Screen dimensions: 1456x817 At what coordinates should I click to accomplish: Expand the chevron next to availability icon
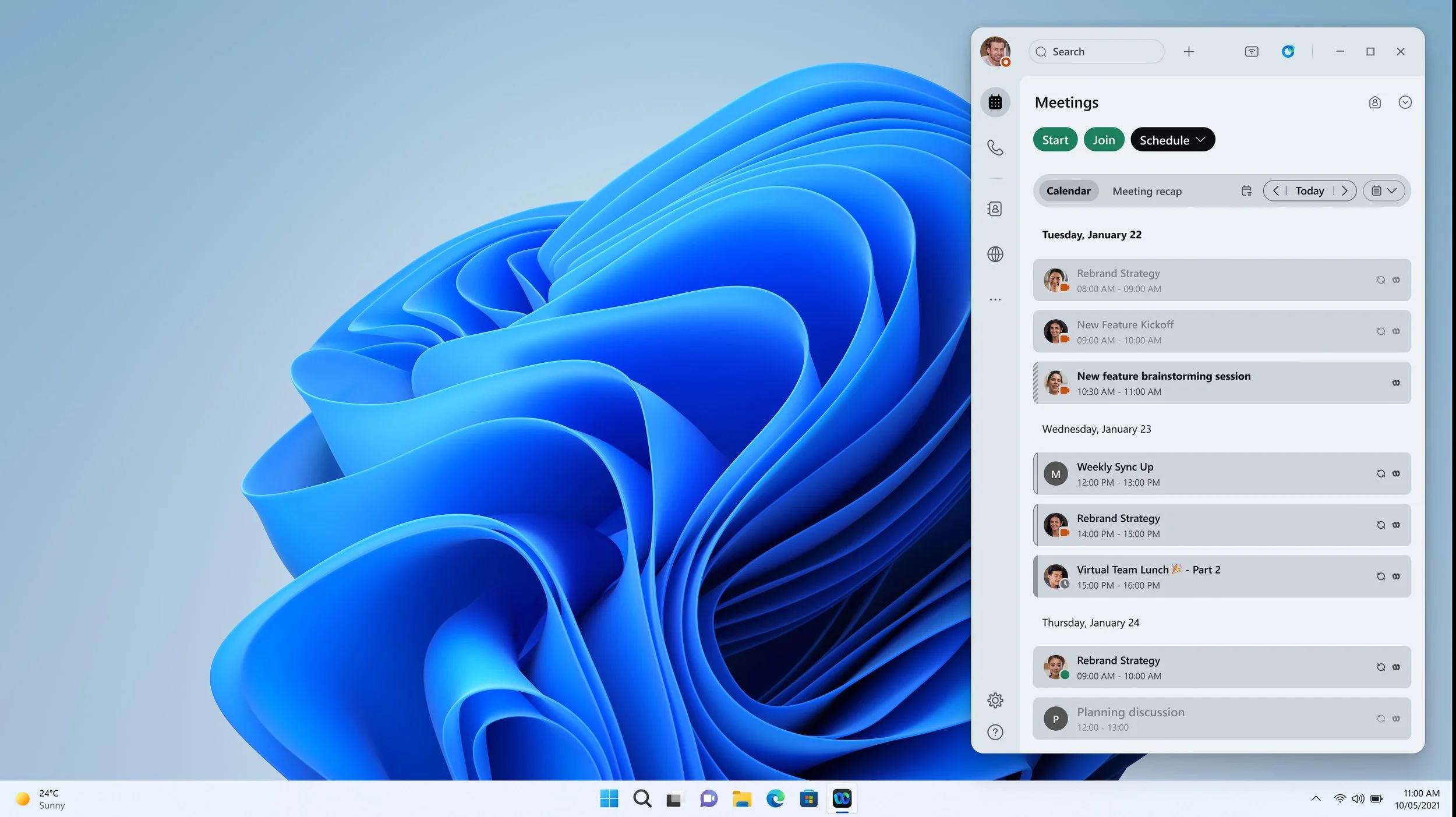[1405, 102]
